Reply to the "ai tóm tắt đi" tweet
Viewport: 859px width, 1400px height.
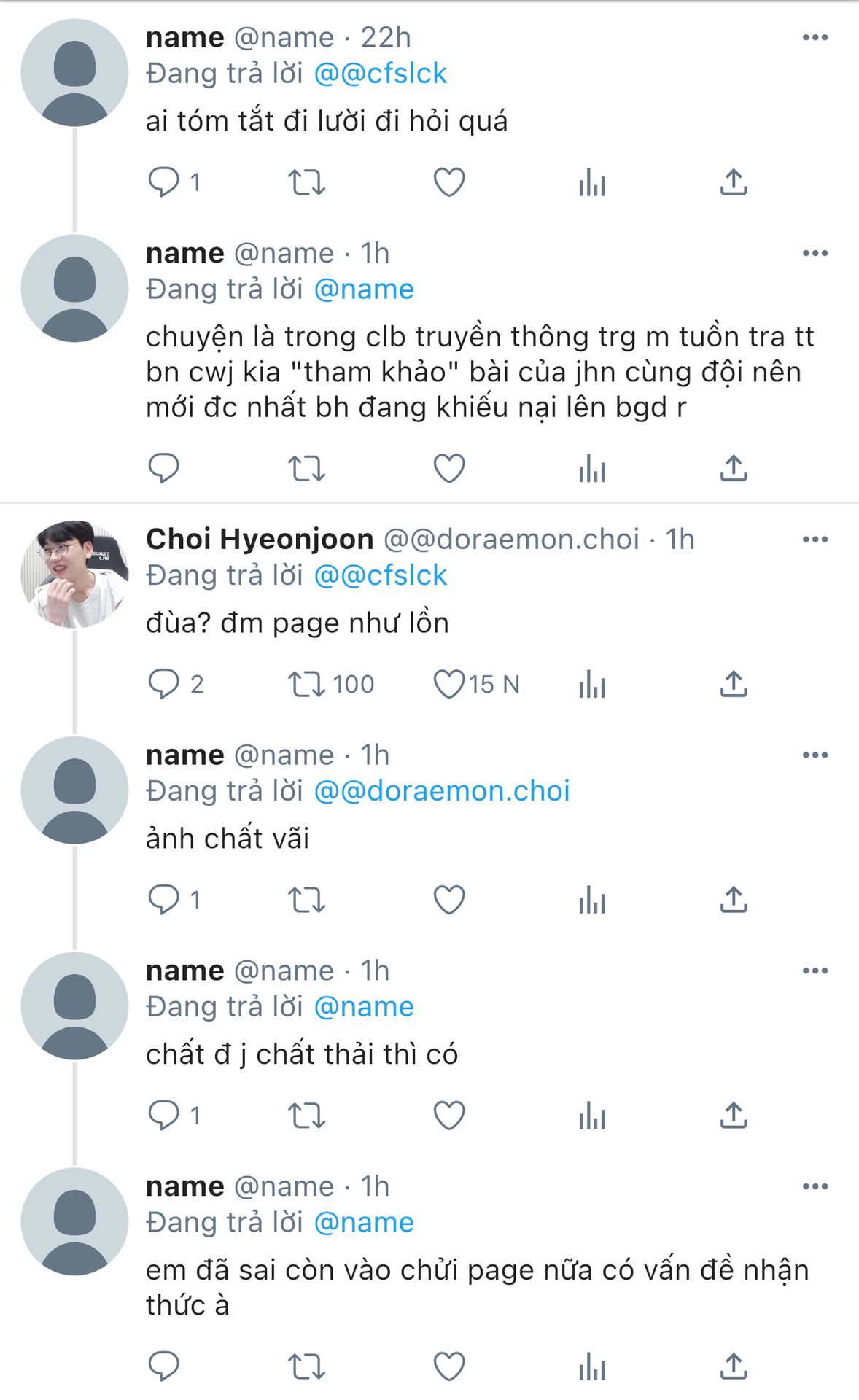[x=164, y=182]
